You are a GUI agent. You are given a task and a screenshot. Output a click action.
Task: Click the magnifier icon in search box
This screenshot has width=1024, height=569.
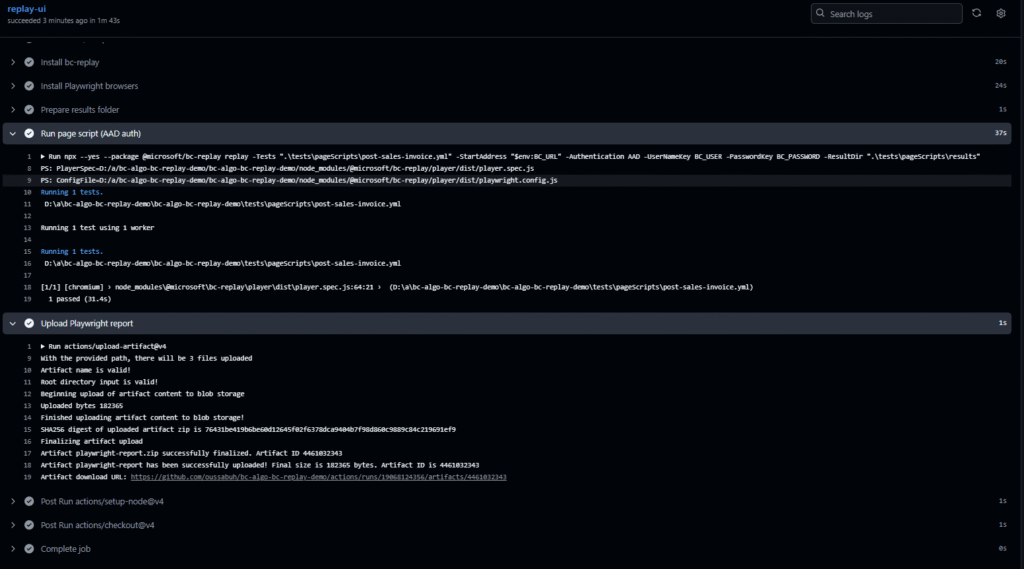[x=821, y=14]
